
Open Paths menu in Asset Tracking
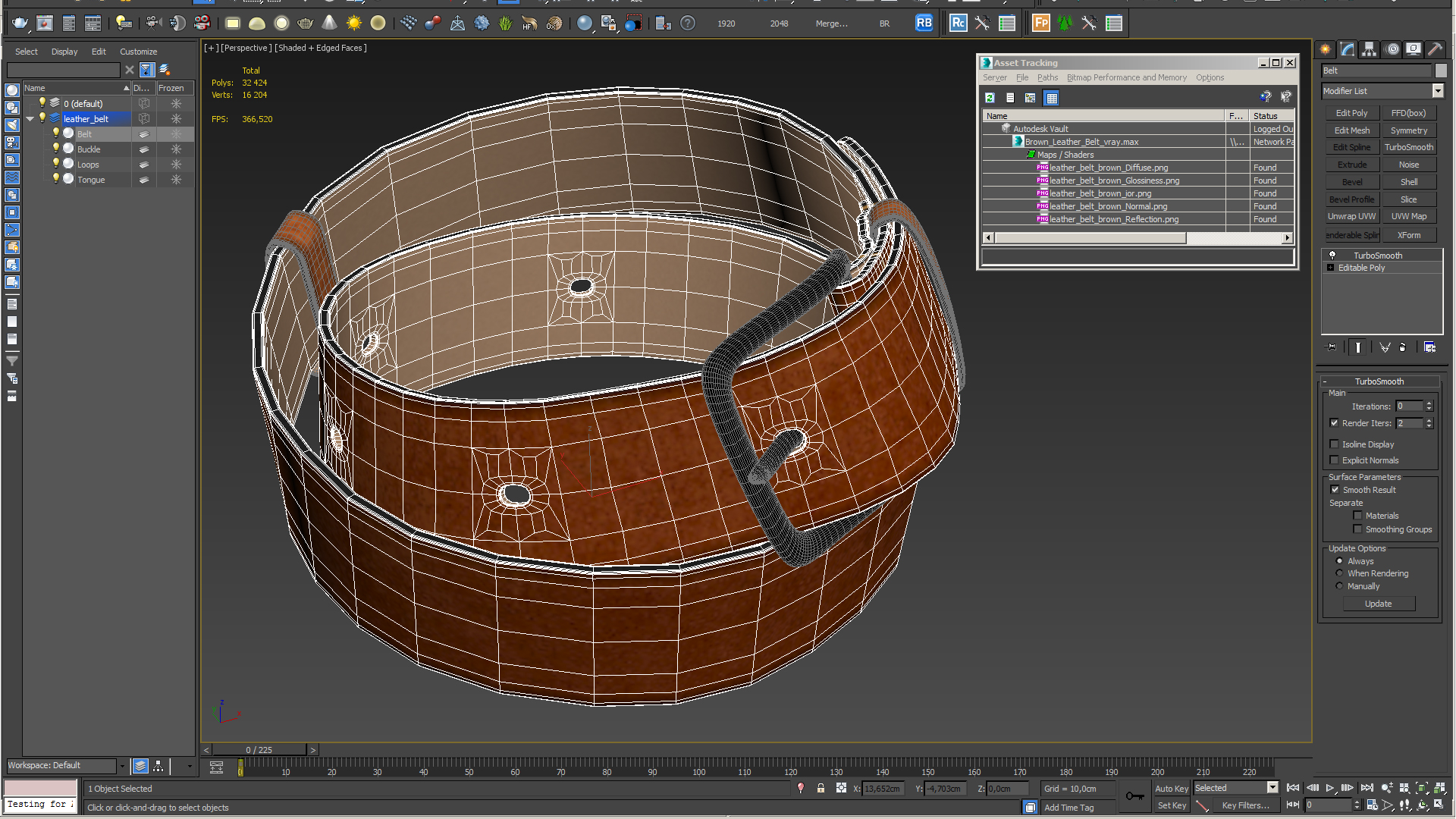point(1047,77)
